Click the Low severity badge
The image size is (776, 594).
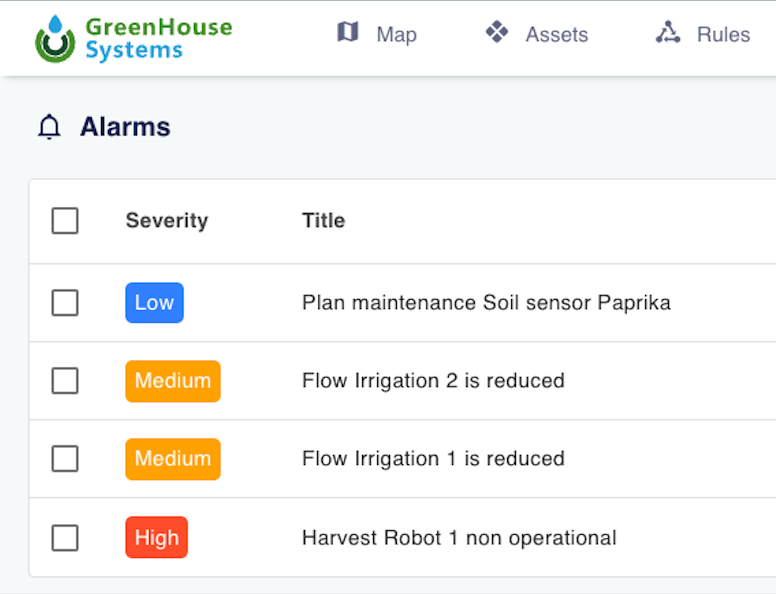tap(154, 302)
